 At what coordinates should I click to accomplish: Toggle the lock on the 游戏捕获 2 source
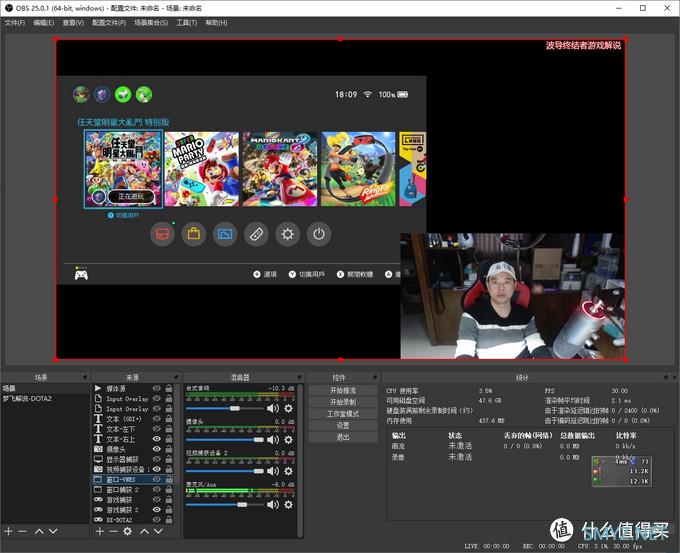(169, 510)
